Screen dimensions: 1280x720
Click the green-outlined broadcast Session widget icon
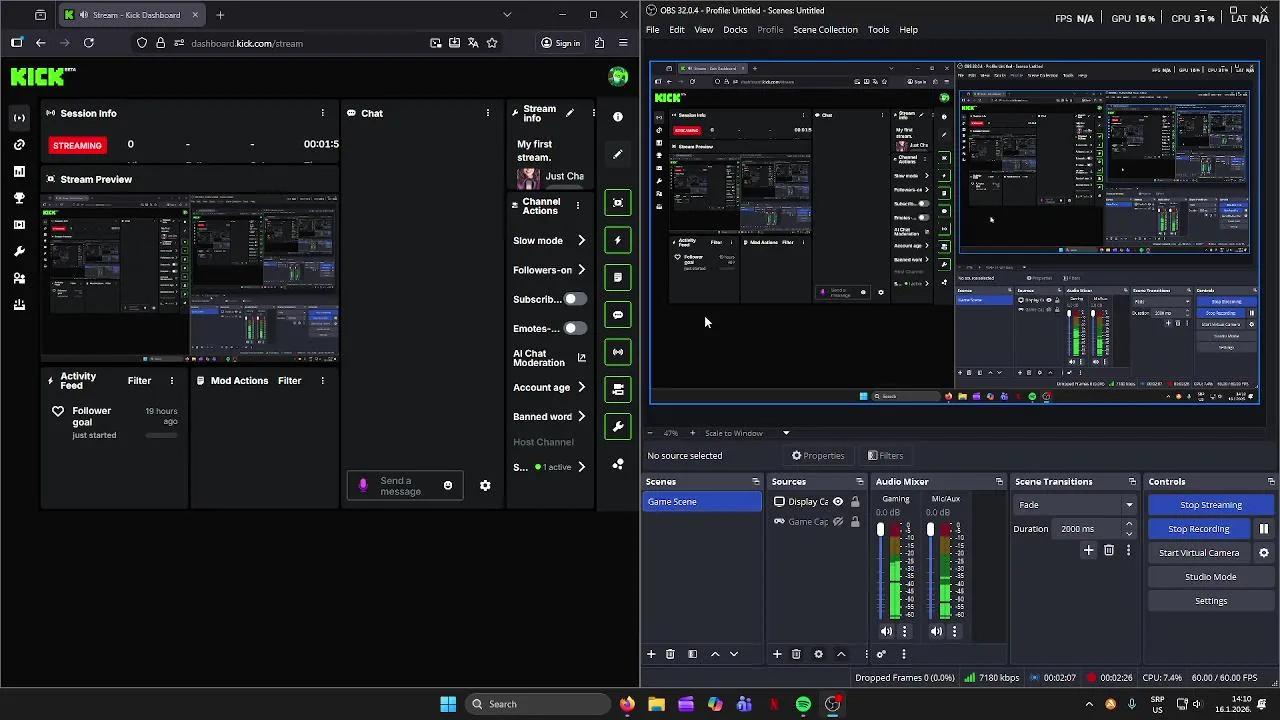click(x=618, y=352)
